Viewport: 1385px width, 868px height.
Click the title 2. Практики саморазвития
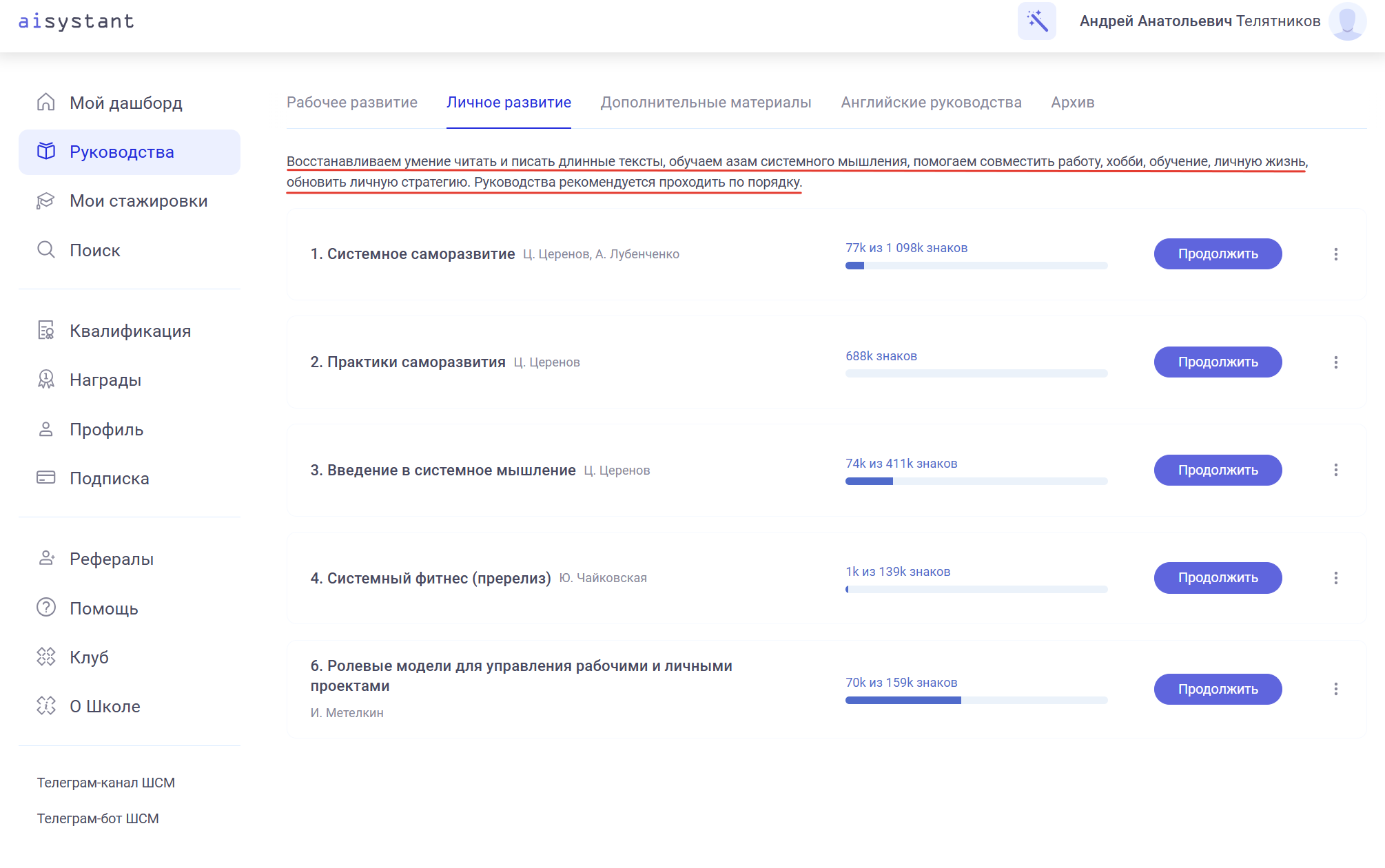(x=408, y=362)
